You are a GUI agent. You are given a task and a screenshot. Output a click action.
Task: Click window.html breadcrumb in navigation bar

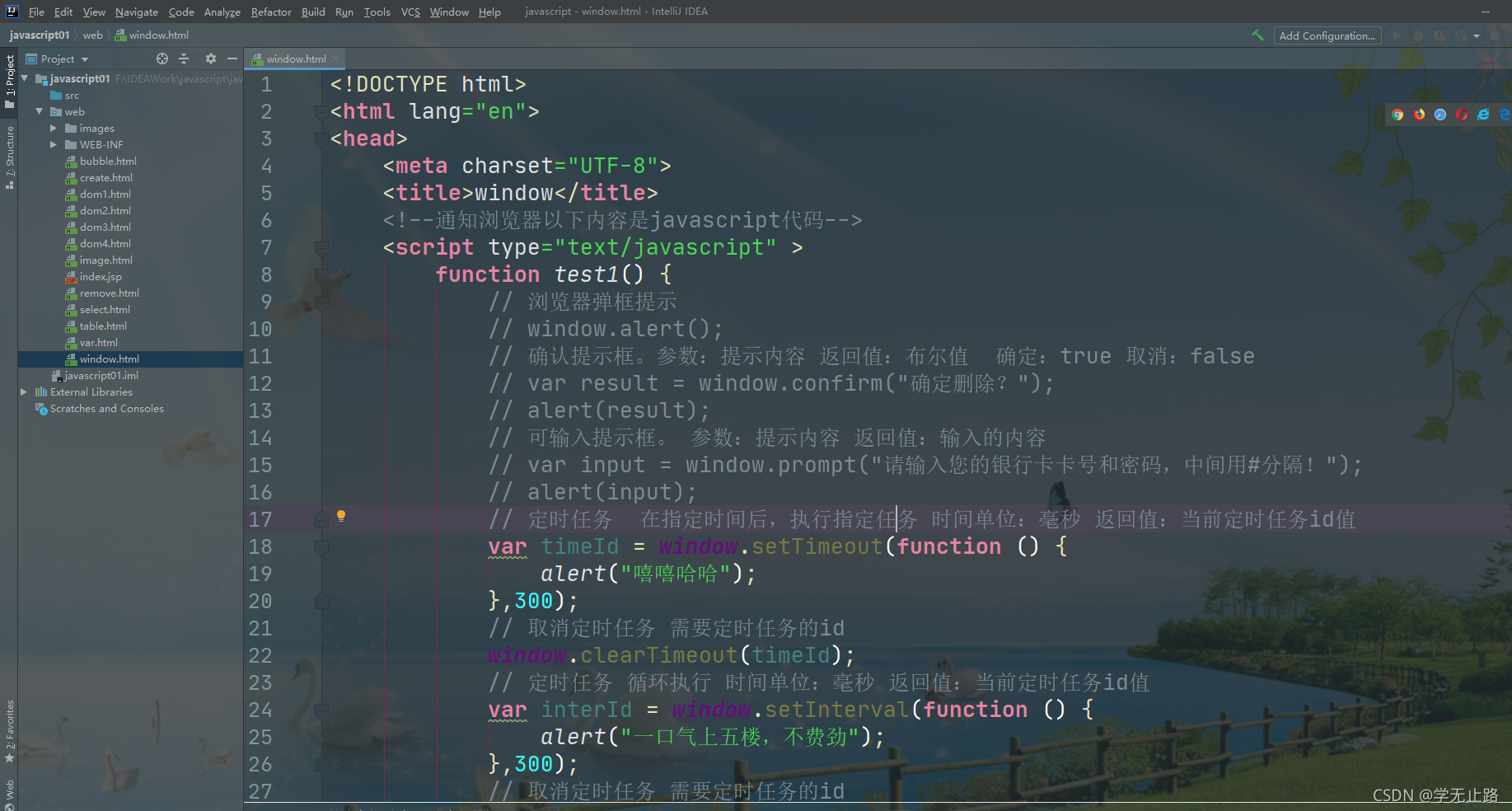coord(152,35)
